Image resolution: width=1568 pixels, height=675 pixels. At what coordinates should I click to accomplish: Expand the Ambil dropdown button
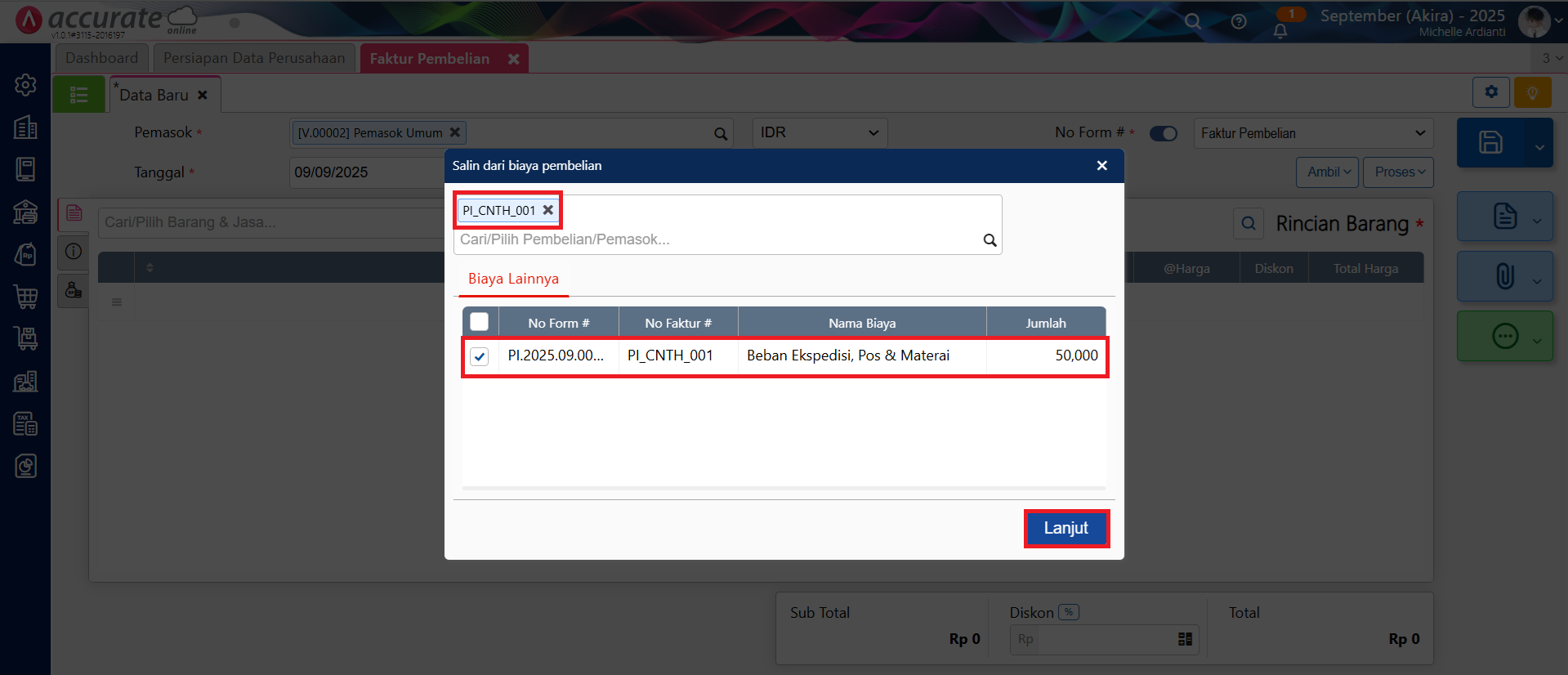1327,172
